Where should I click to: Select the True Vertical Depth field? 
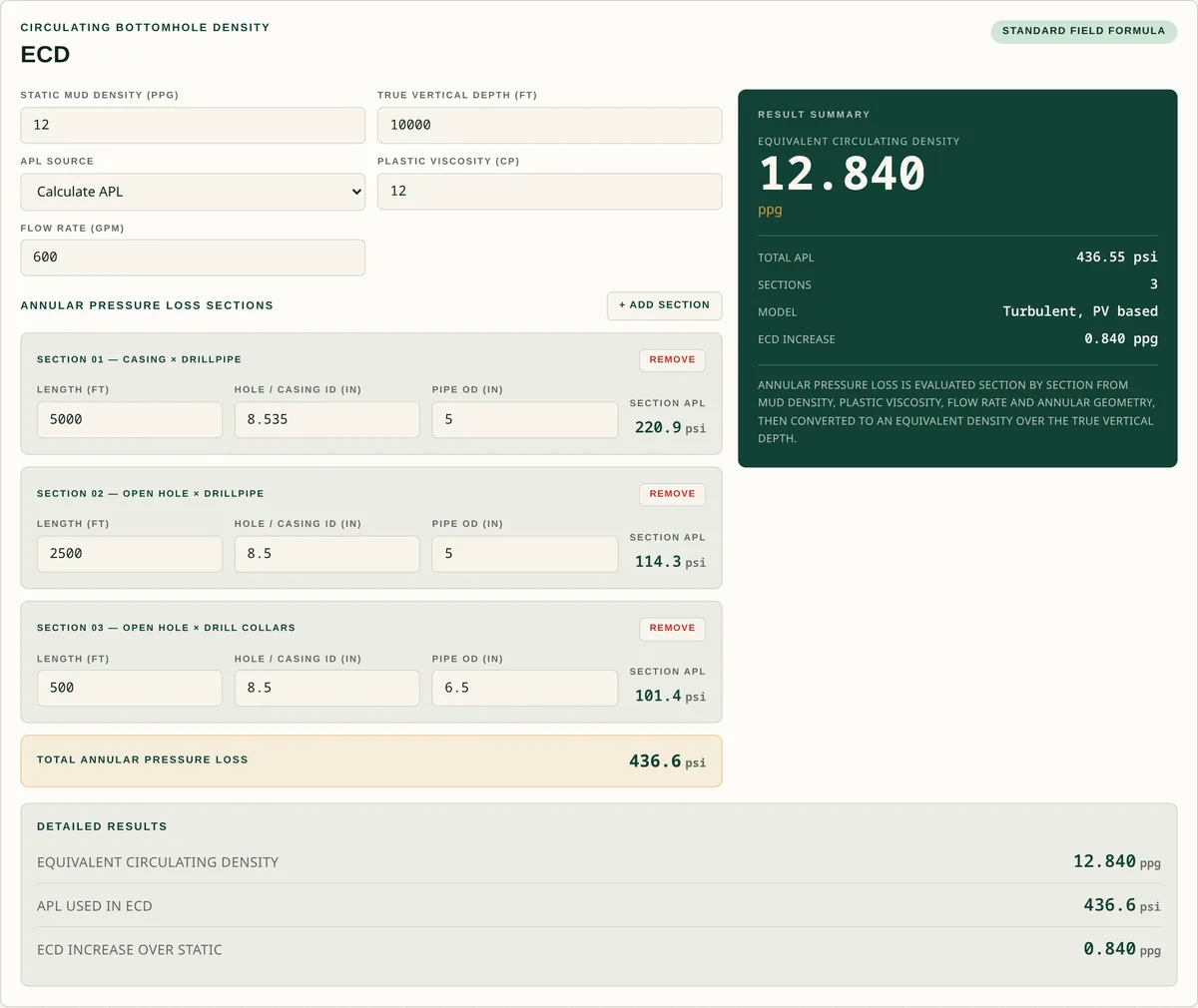549,125
